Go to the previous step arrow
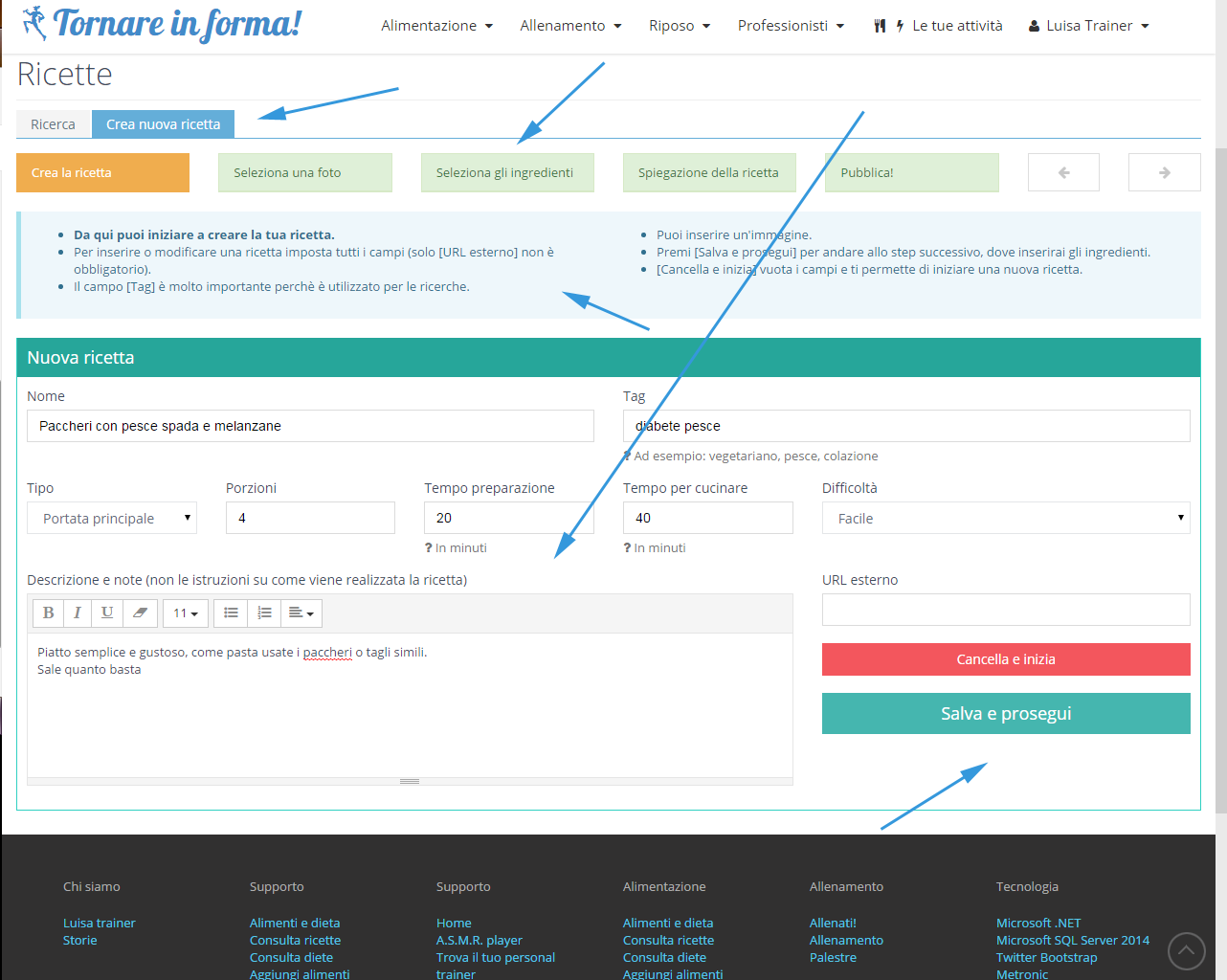This screenshot has height=980, width=1227. (1063, 173)
